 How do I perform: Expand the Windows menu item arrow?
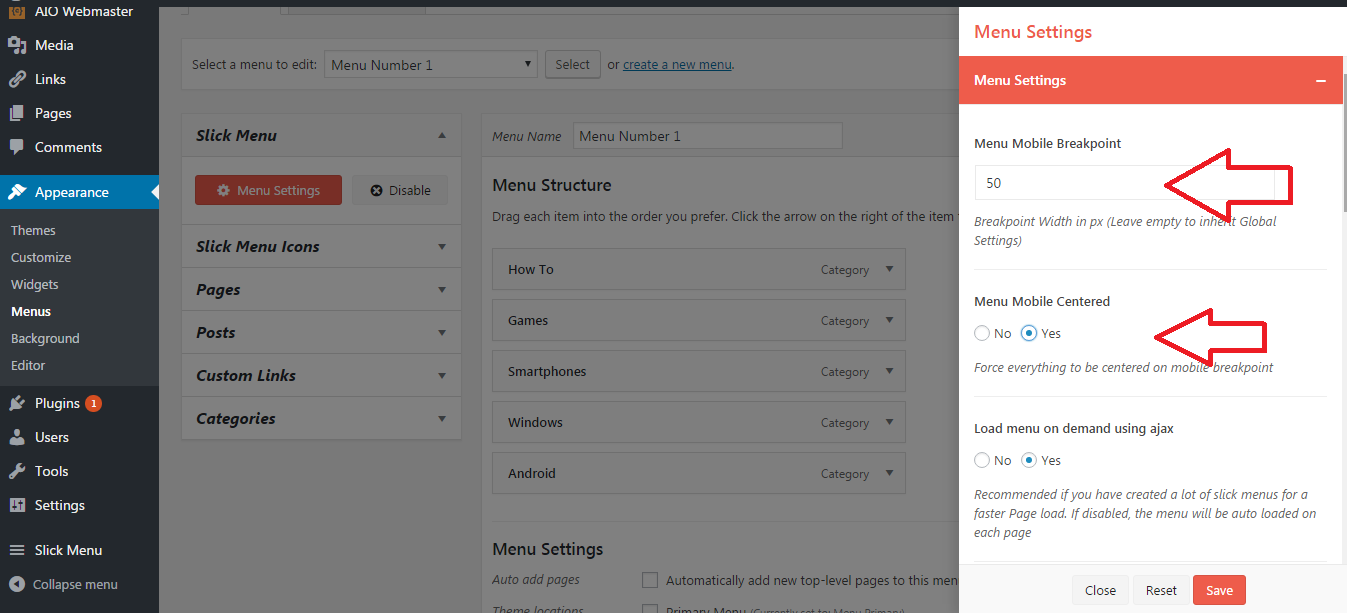pyautogui.click(x=889, y=422)
